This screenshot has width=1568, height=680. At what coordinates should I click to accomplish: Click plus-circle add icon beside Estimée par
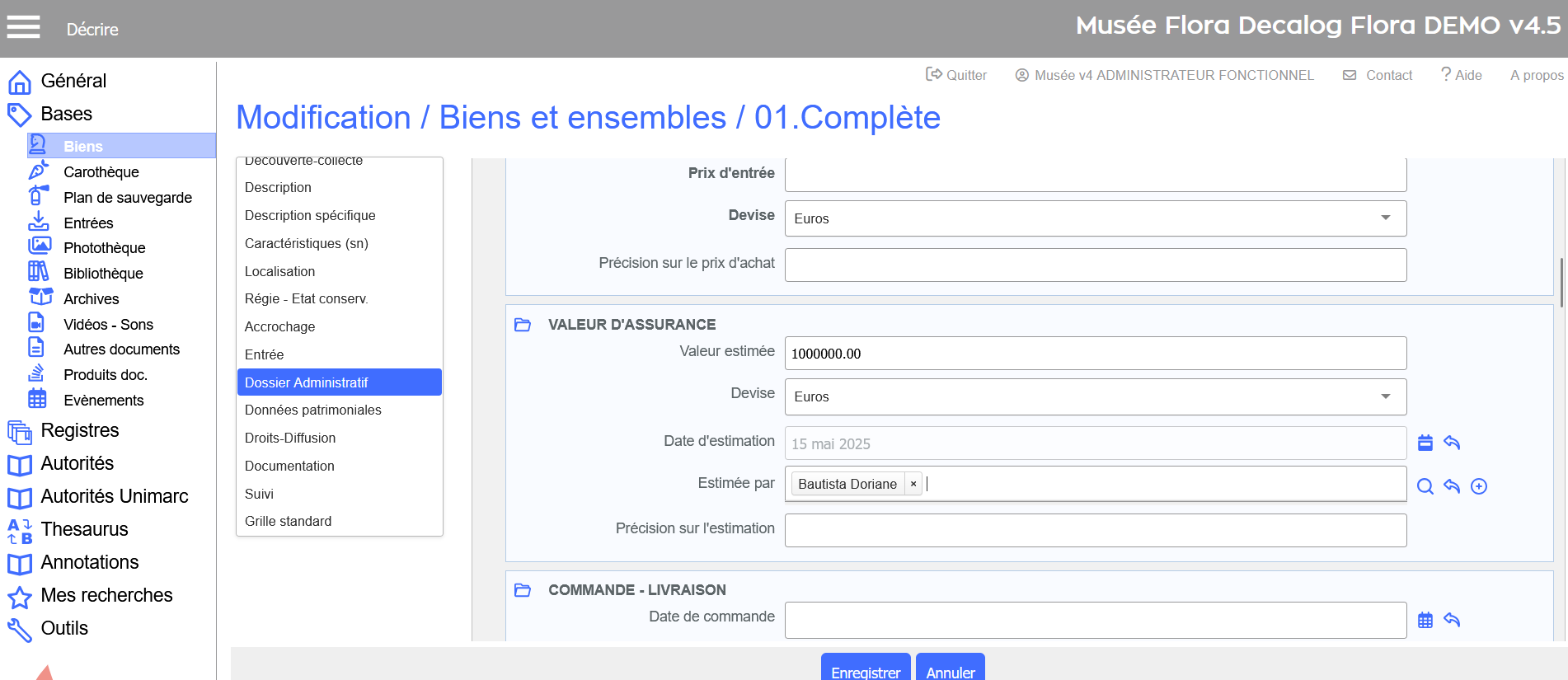[1479, 486]
